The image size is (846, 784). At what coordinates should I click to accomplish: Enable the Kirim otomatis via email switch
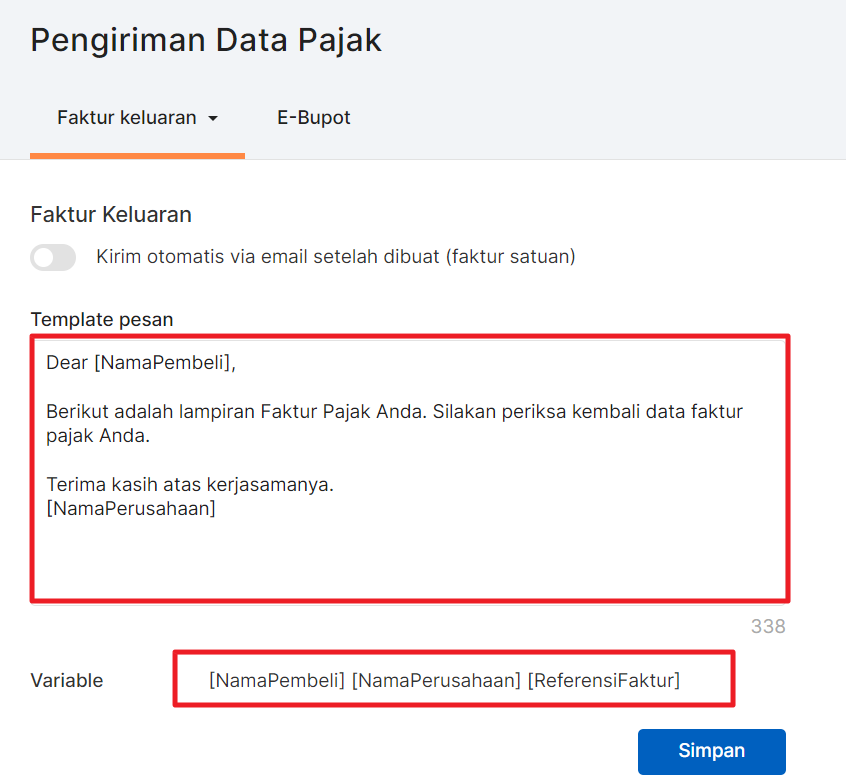pos(53,257)
